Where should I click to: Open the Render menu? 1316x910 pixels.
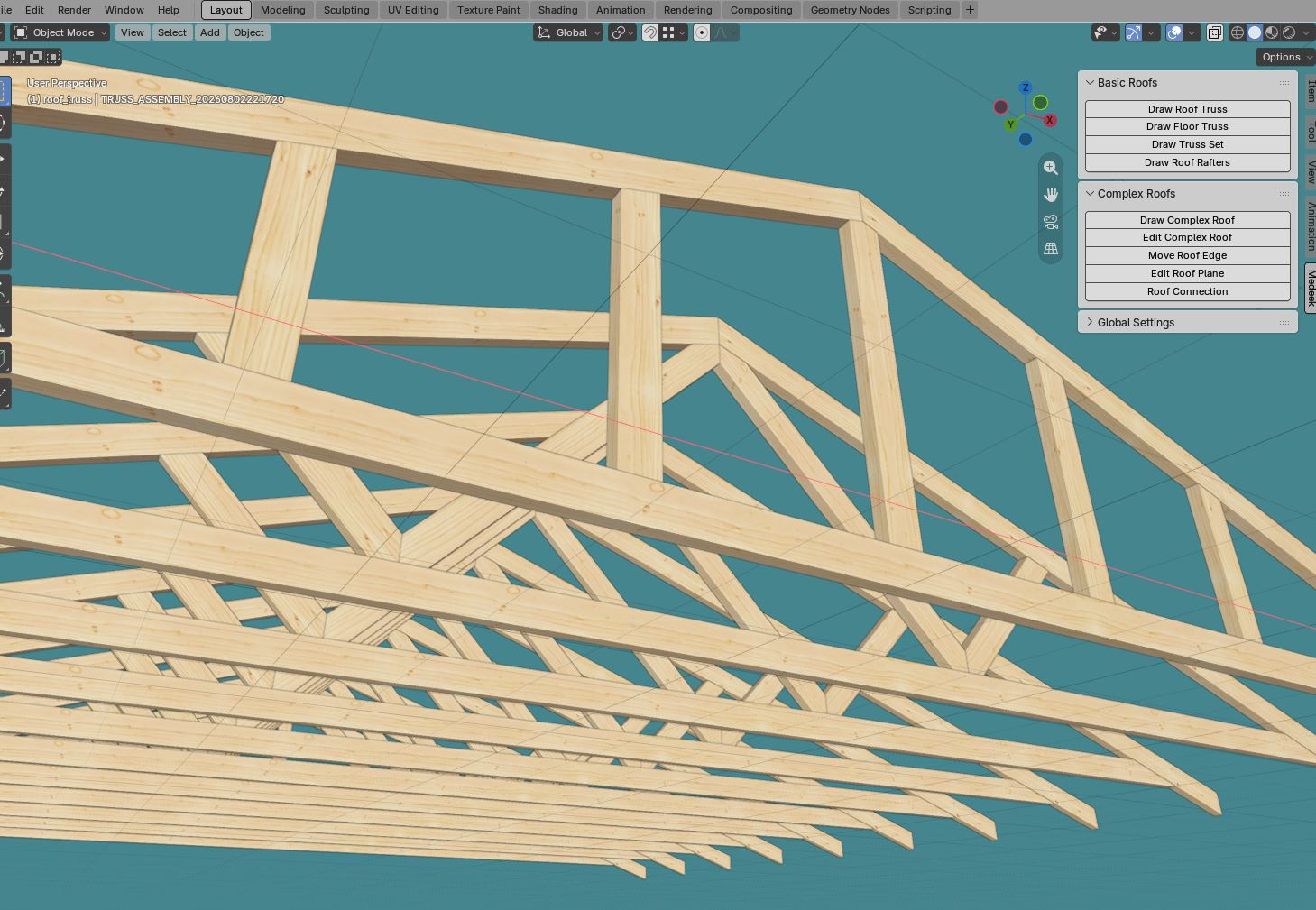point(74,10)
